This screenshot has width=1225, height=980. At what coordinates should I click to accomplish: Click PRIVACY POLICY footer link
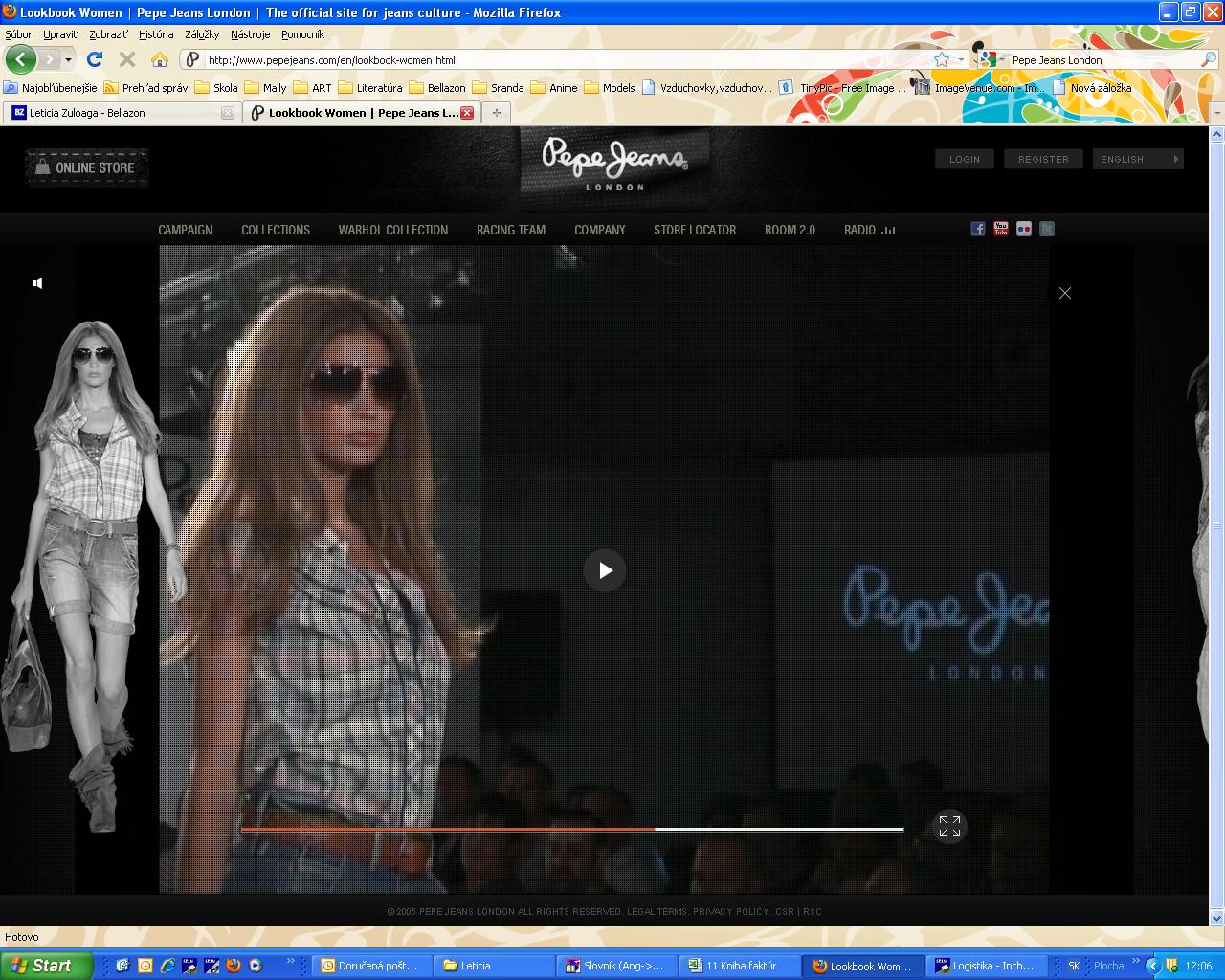[x=731, y=912]
